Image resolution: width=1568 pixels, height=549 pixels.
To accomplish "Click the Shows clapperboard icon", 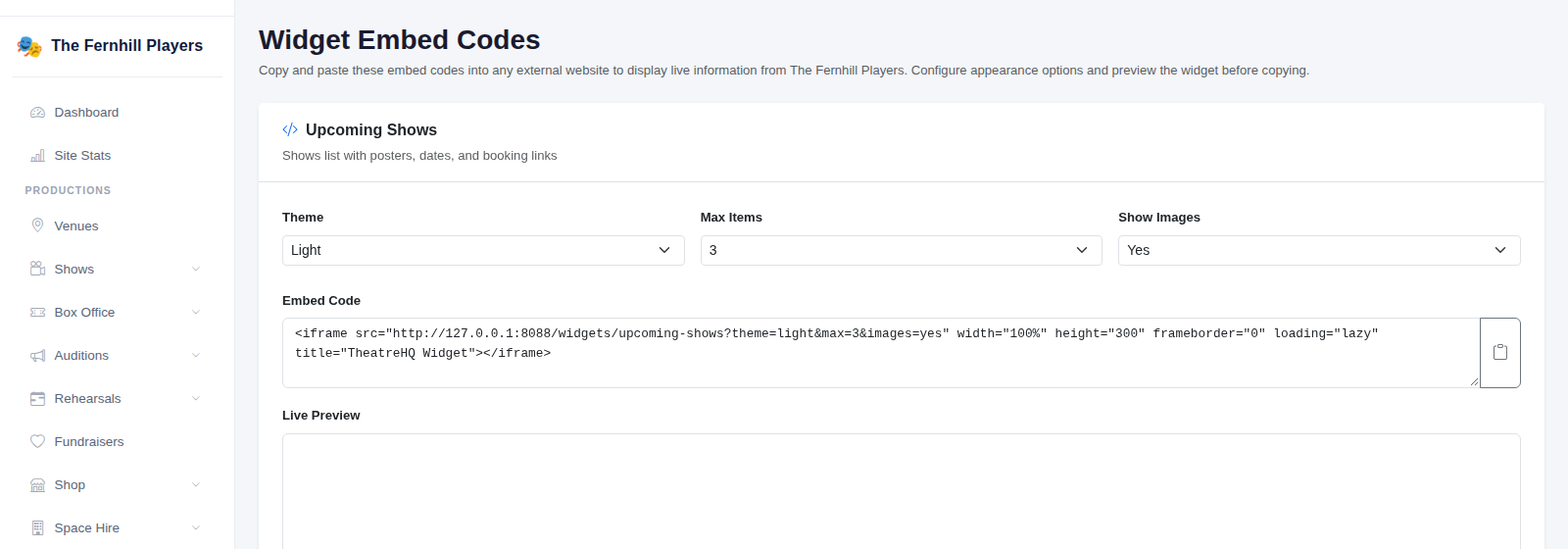I will [37, 269].
